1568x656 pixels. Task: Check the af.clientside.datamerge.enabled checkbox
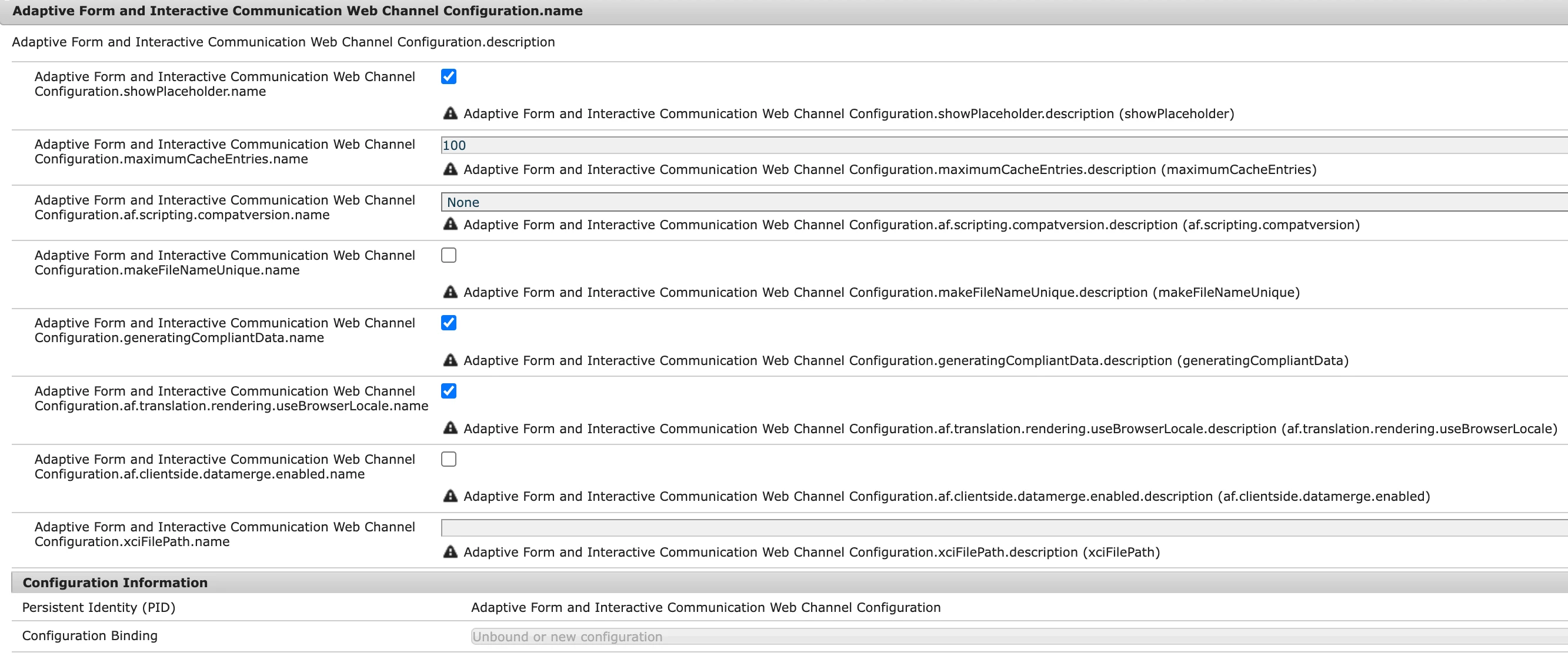(449, 460)
